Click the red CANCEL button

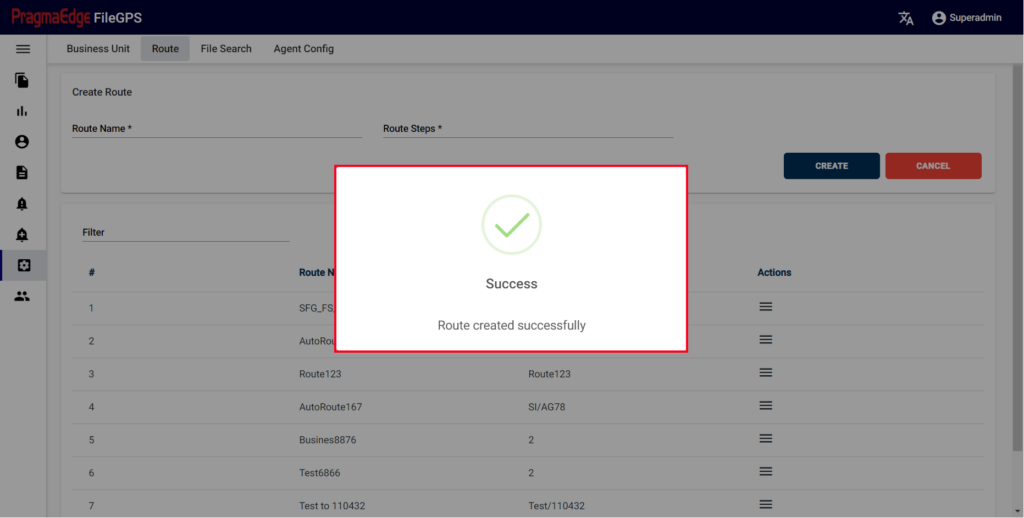coord(933,166)
